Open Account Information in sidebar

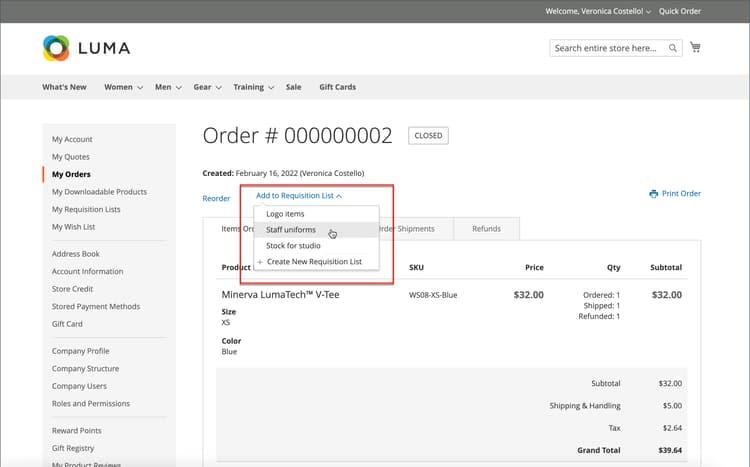(x=88, y=271)
